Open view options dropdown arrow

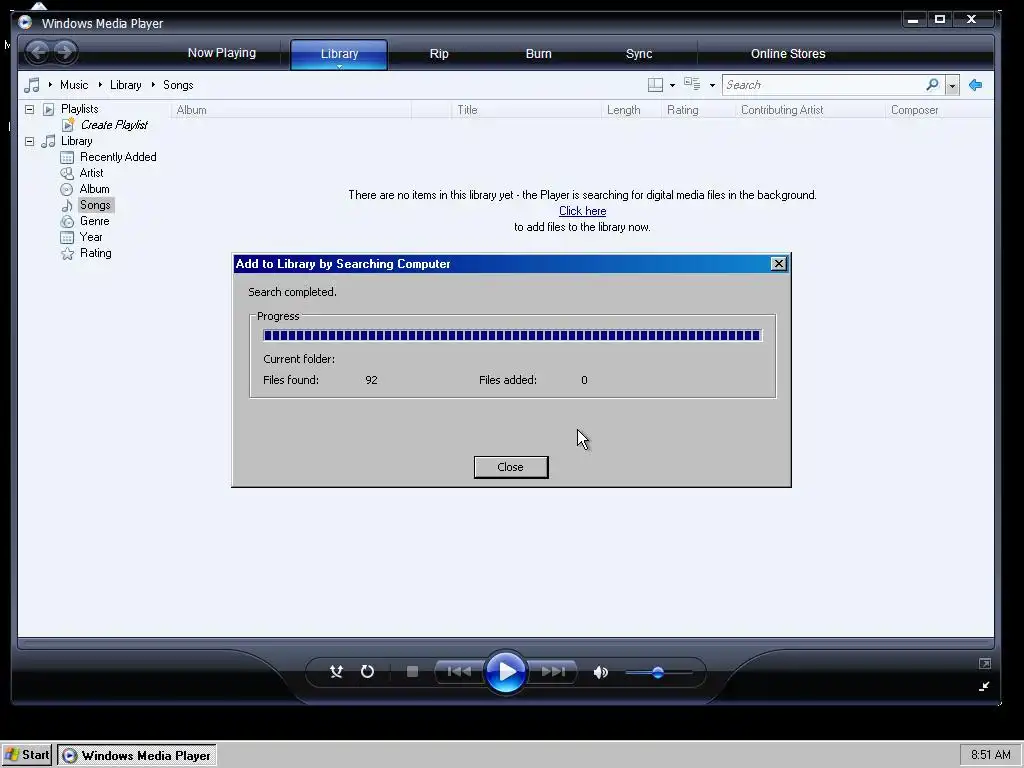pos(712,86)
